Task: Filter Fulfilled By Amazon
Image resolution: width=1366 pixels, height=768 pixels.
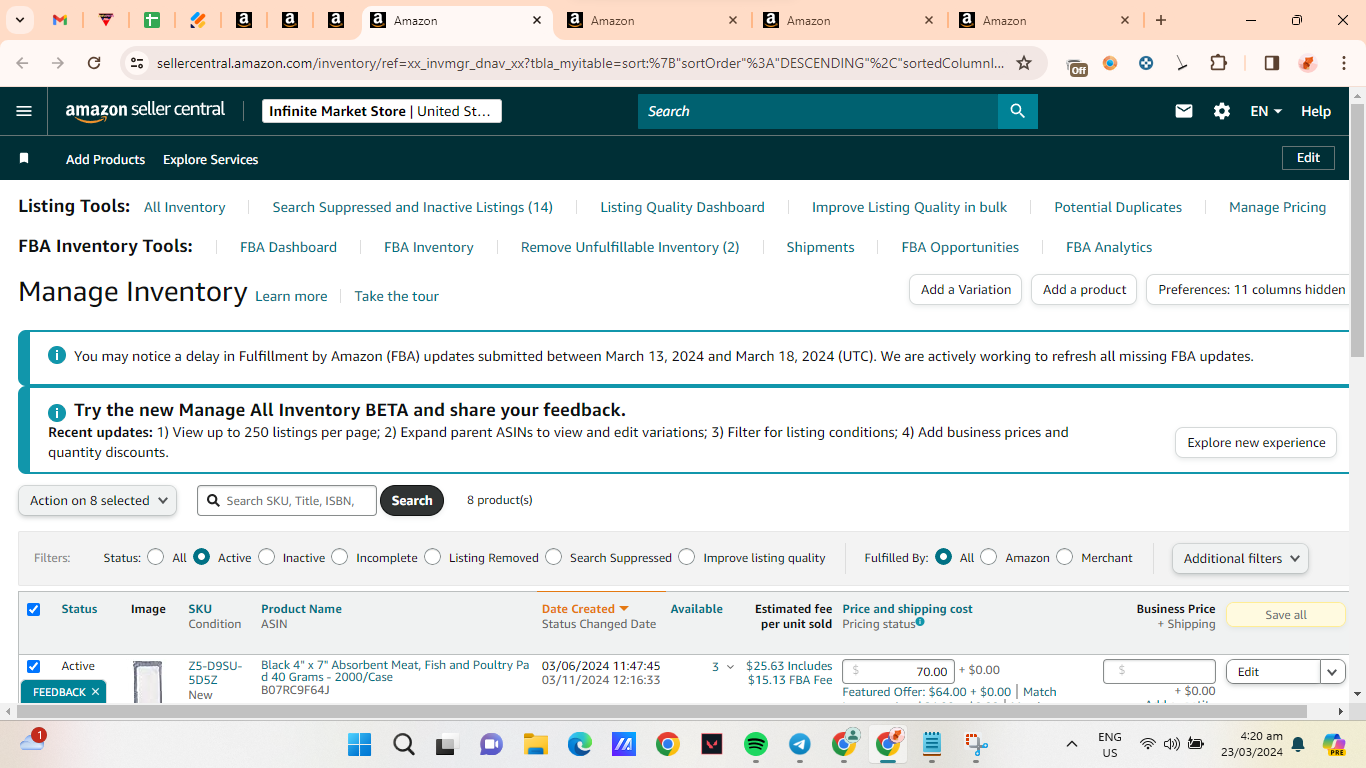Action: [989, 557]
